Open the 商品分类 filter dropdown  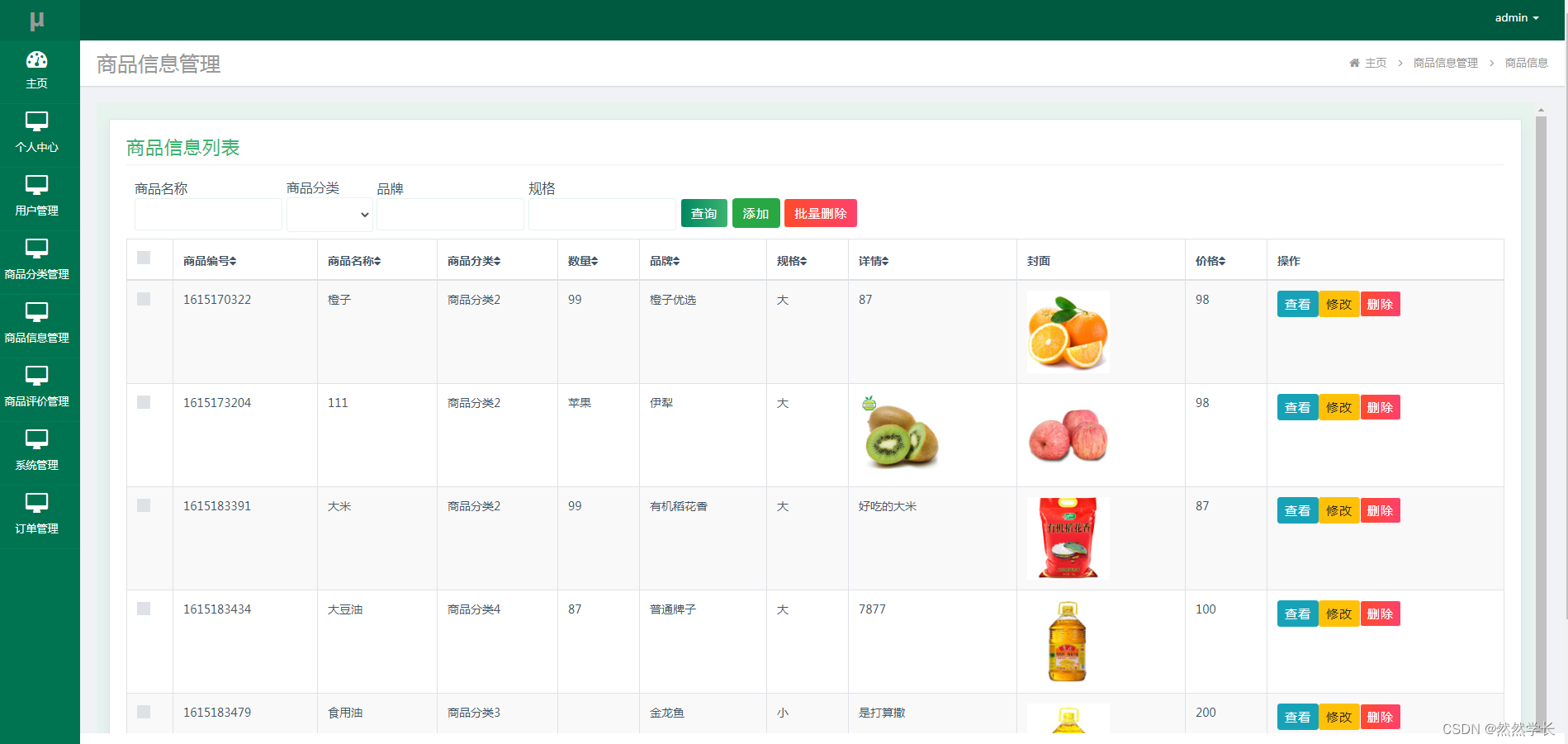coord(329,215)
